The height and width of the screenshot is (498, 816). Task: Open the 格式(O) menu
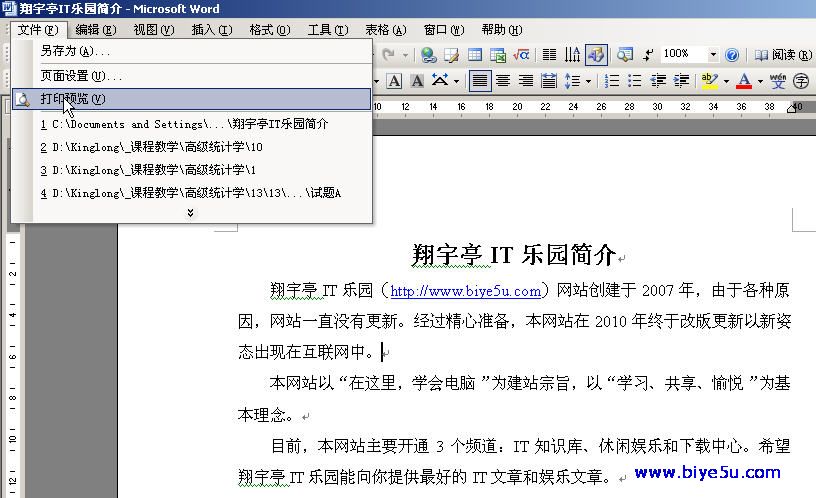tap(270, 30)
